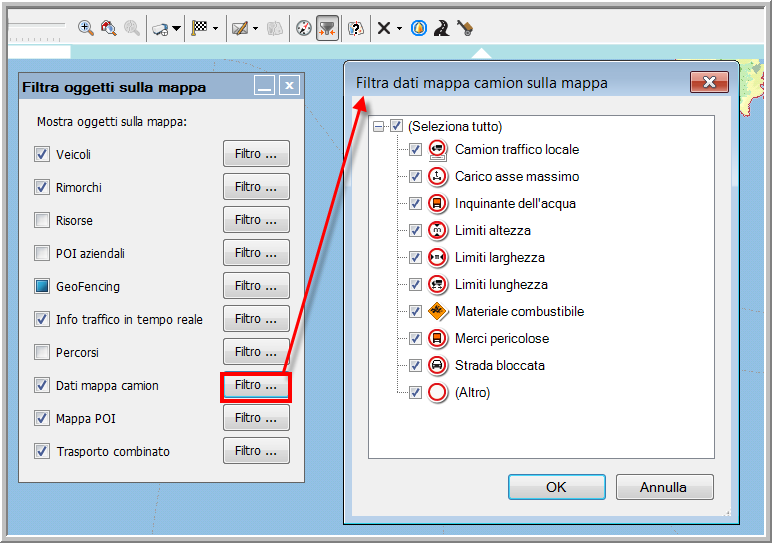Click the winding road route icon
The height and width of the screenshot is (543, 772).
442,28
